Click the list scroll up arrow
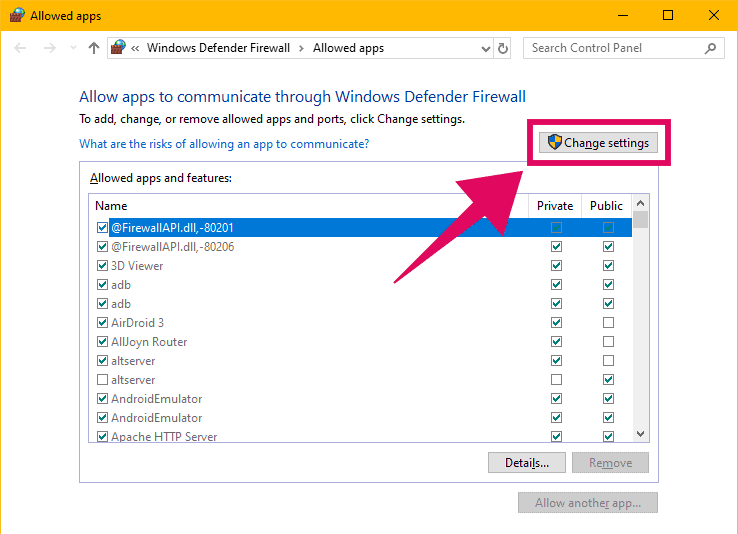This screenshot has height=534, width=738. (640, 203)
